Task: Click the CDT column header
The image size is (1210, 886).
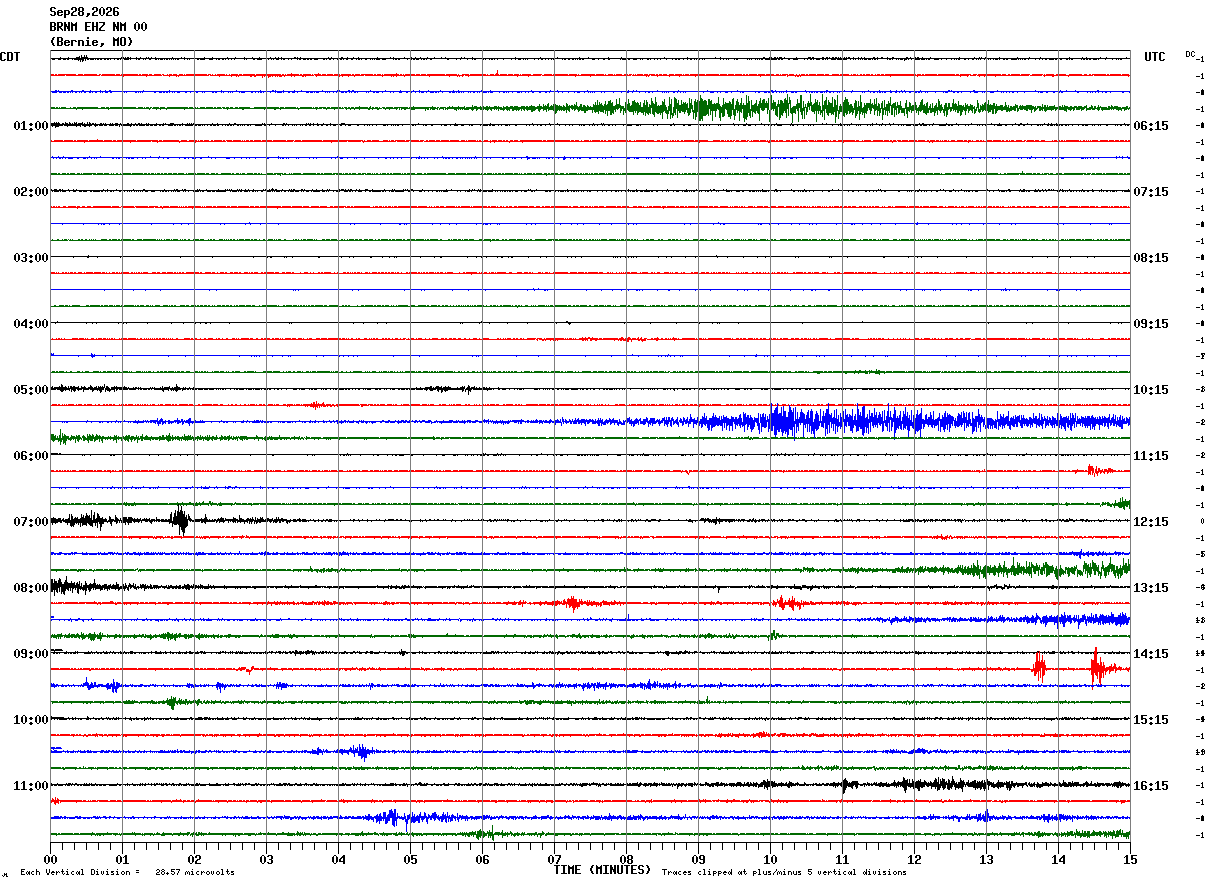Action: coord(10,57)
